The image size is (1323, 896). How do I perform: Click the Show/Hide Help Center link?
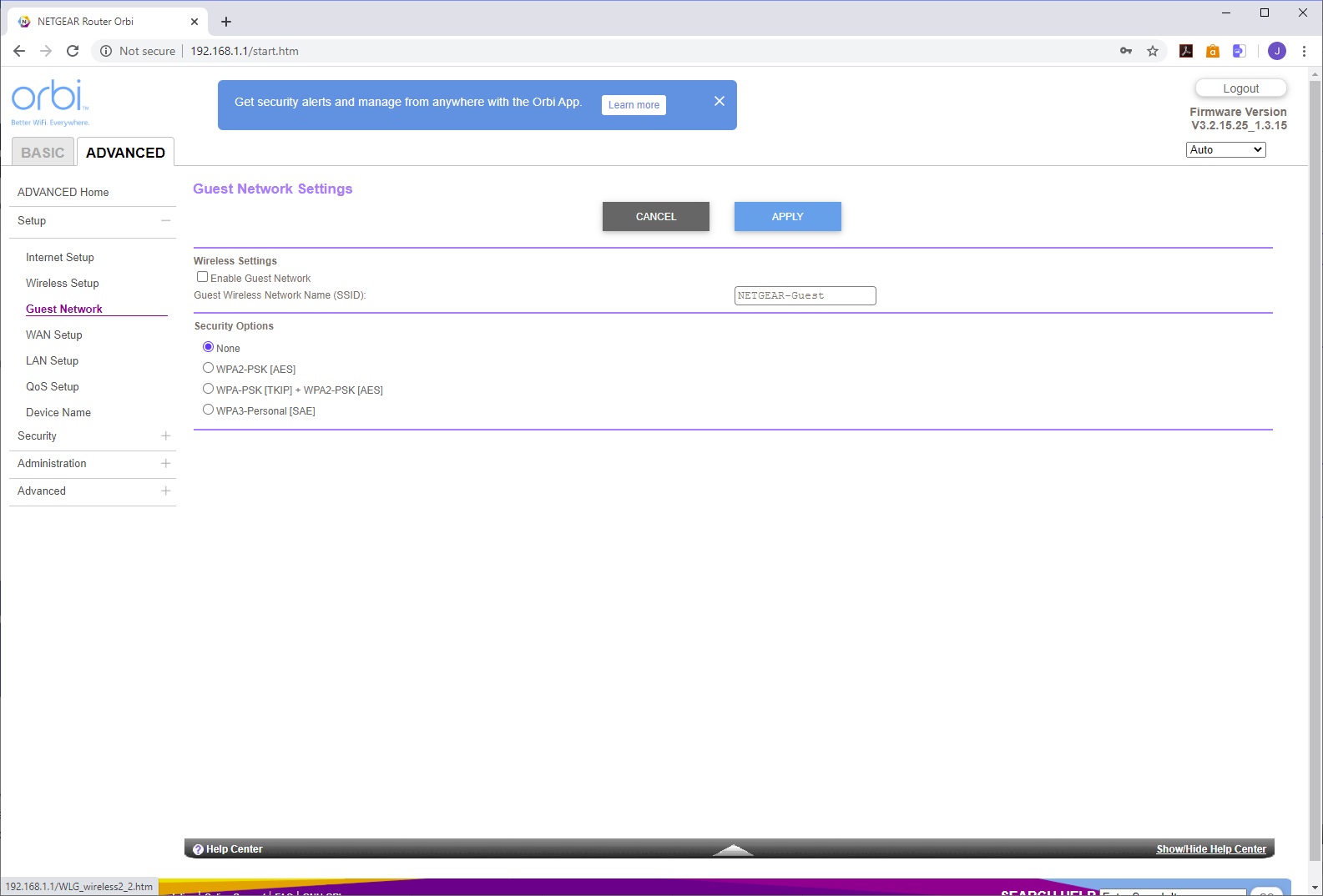(x=1211, y=849)
